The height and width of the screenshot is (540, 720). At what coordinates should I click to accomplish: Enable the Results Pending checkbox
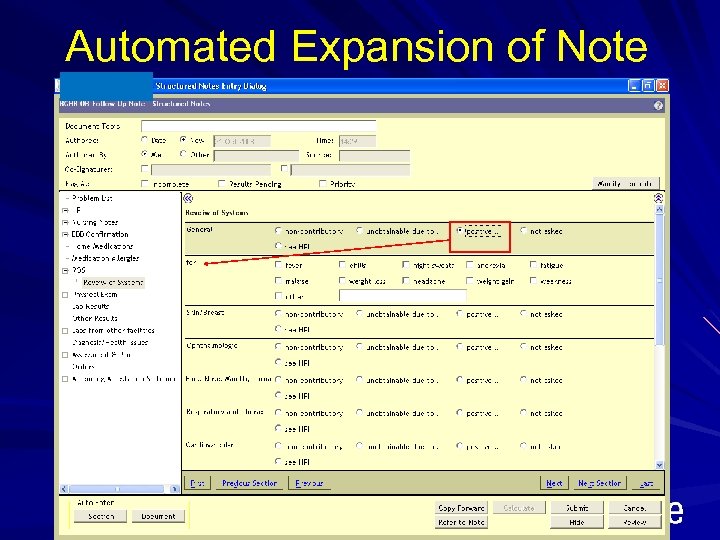[x=221, y=184]
